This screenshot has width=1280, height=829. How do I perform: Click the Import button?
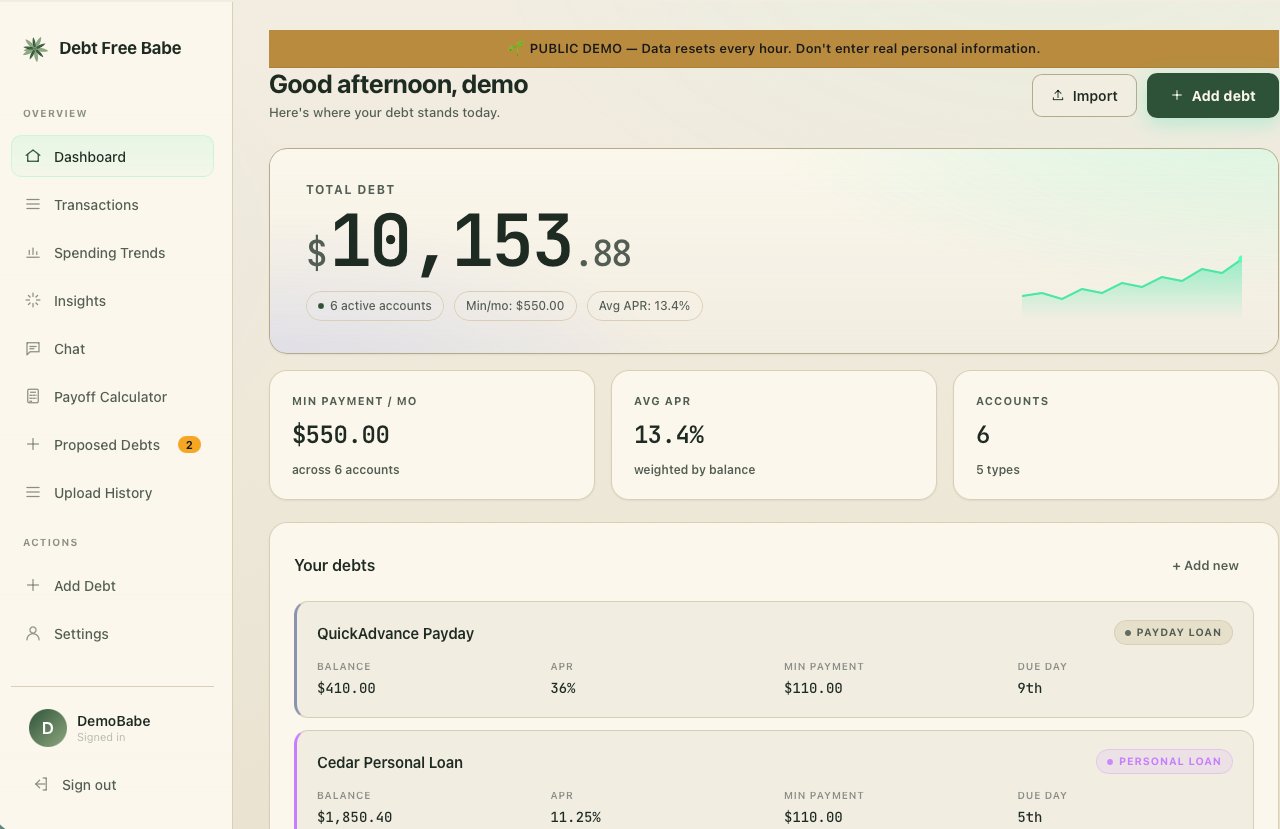pyautogui.click(x=1084, y=95)
